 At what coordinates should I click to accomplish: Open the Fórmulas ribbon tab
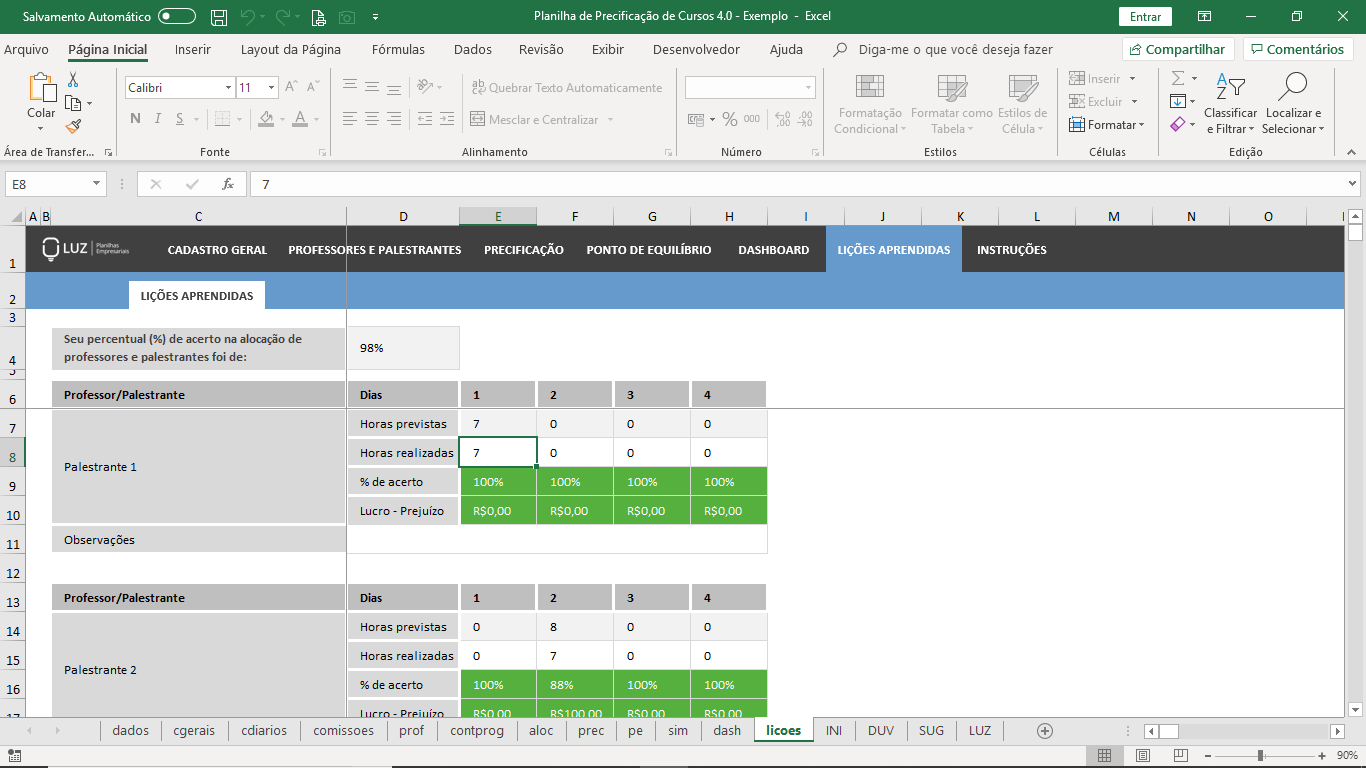click(398, 49)
